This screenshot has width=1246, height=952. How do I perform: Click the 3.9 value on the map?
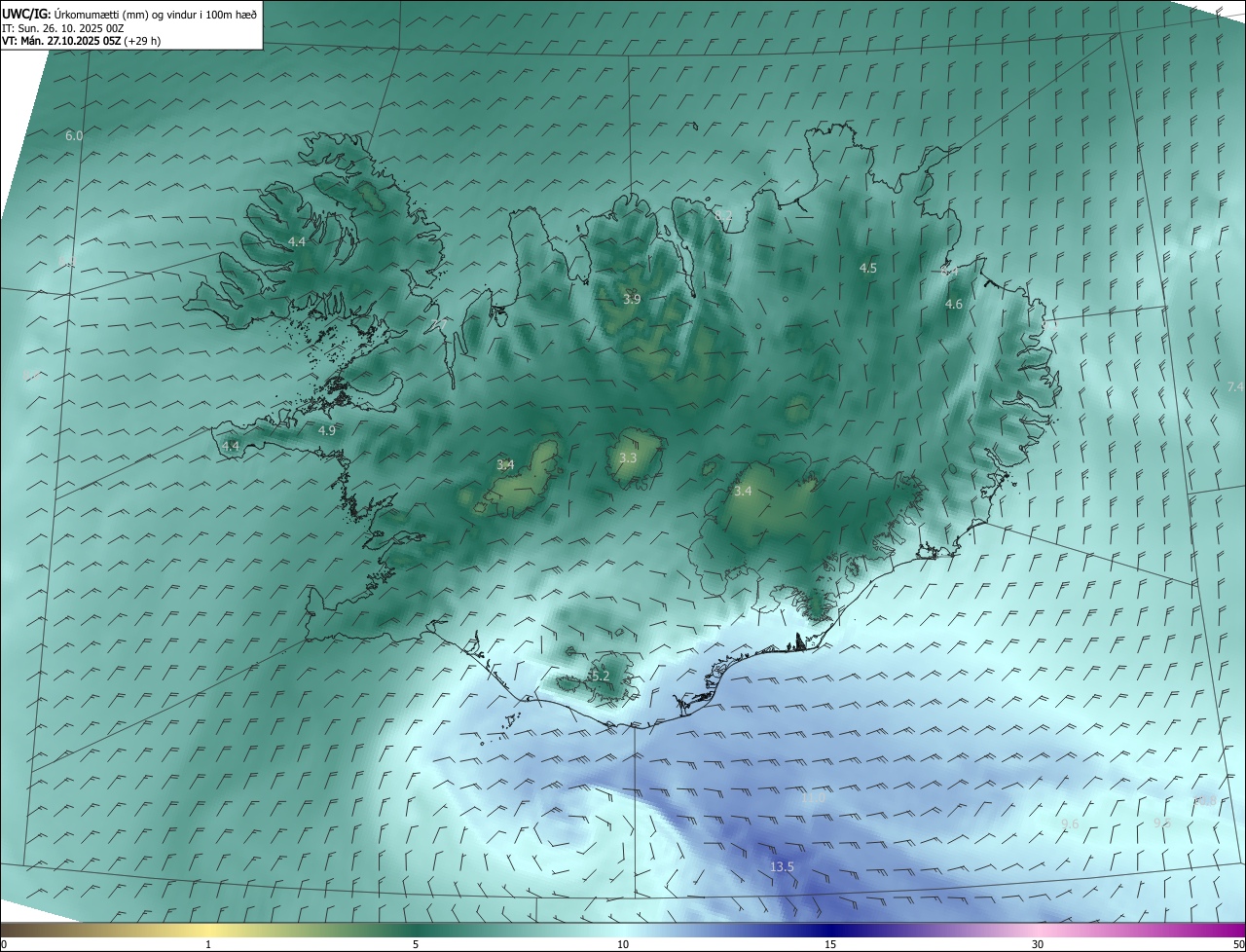click(632, 299)
